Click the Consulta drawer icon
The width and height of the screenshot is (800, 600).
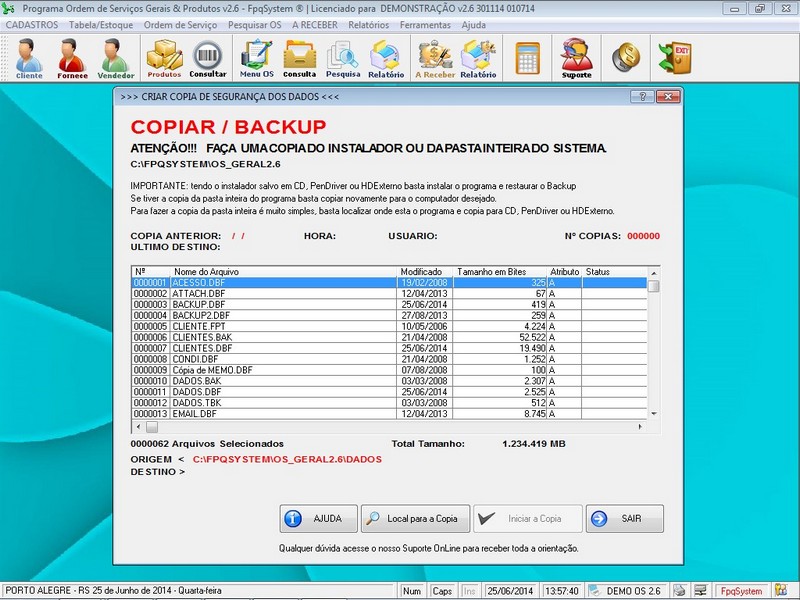(299, 58)
